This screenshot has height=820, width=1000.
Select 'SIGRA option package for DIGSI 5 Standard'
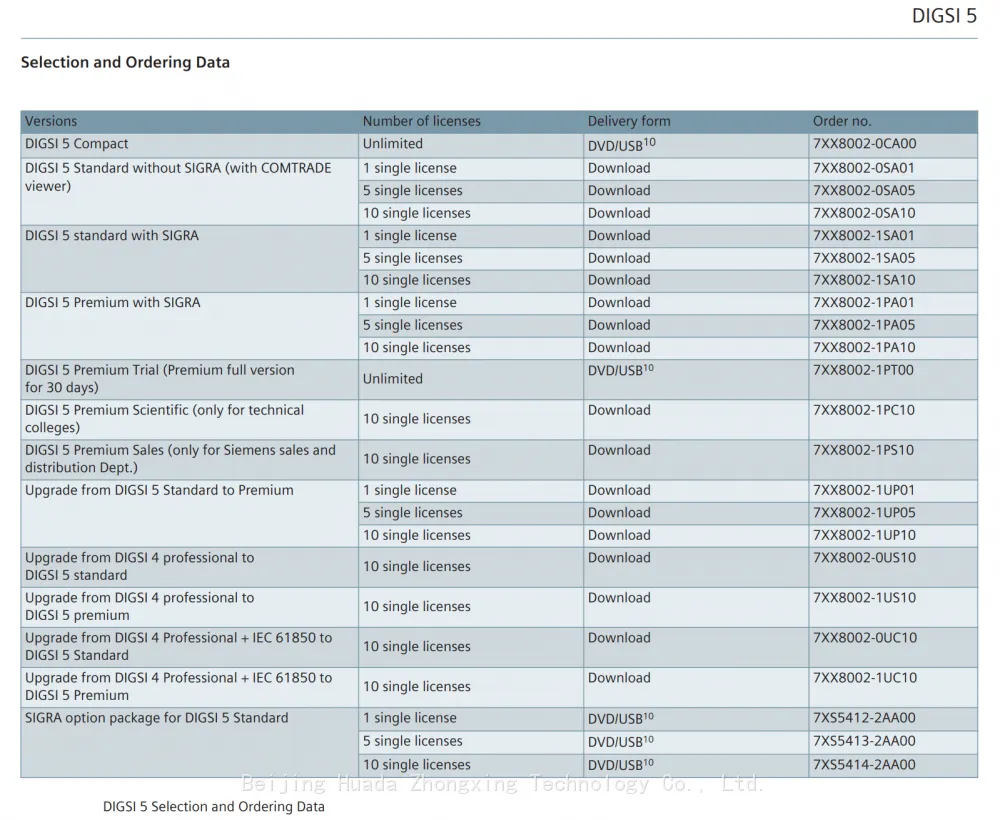coord(189,742)
